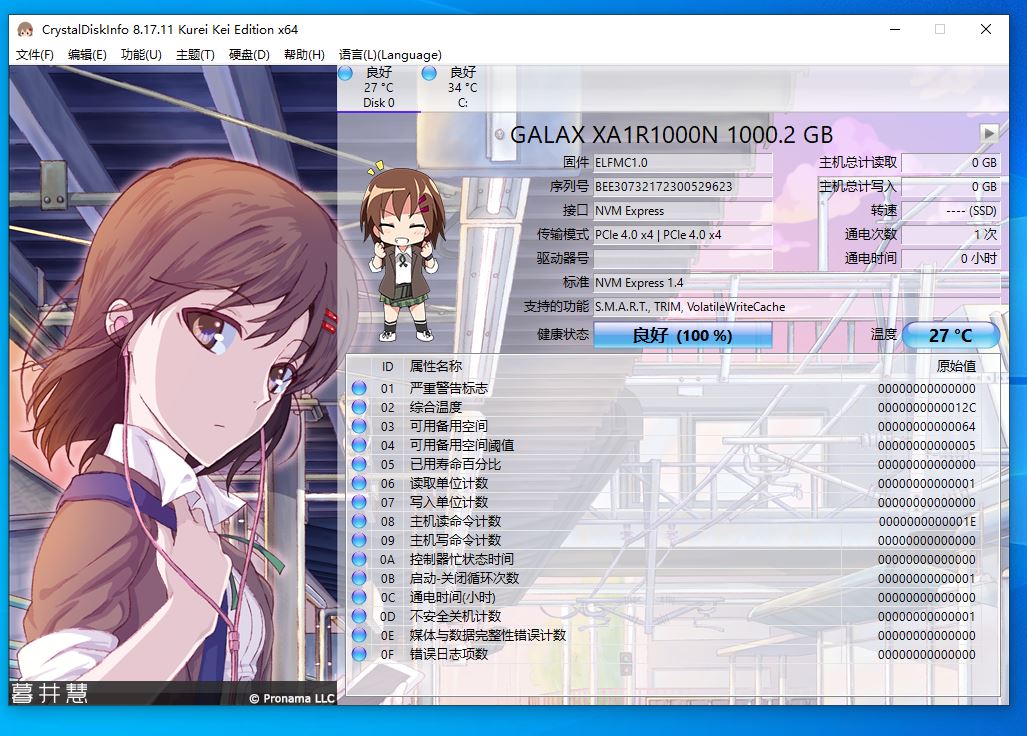Open the 功能(U) menu
1027x736 pixels.
coord(141,55)
